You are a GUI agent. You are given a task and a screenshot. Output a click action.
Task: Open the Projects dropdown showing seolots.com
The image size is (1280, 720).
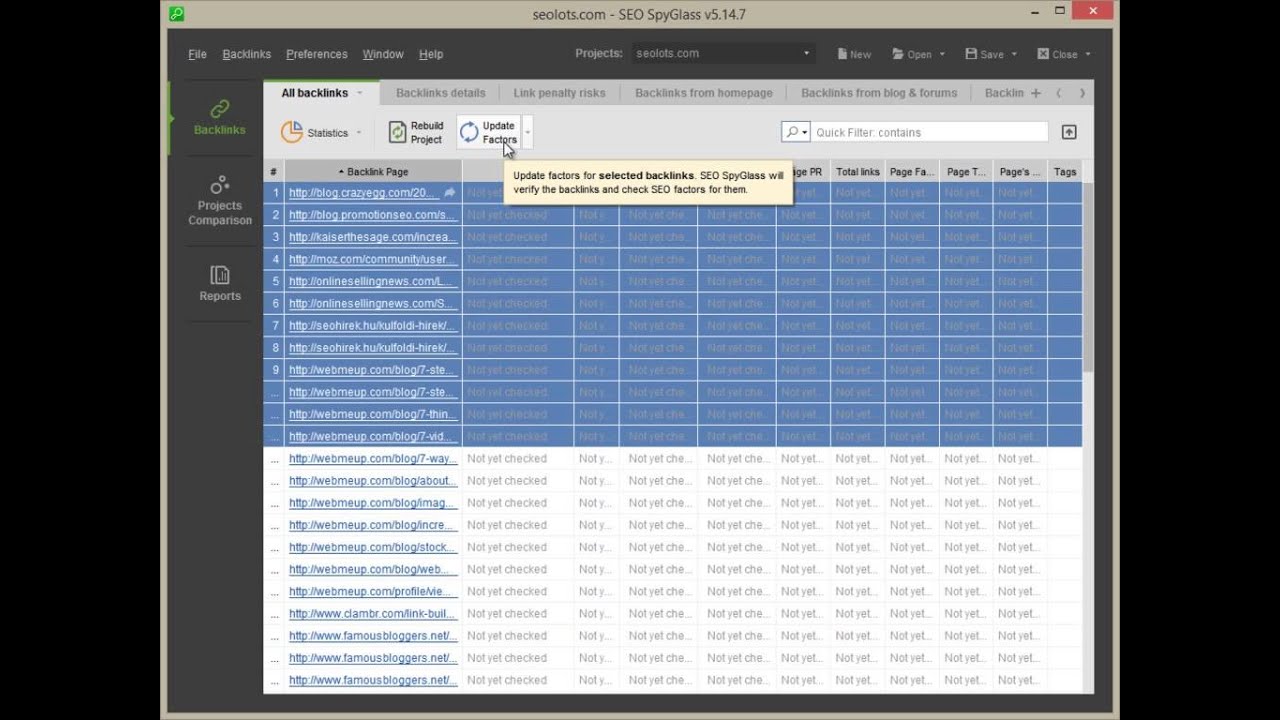(723, 53)
